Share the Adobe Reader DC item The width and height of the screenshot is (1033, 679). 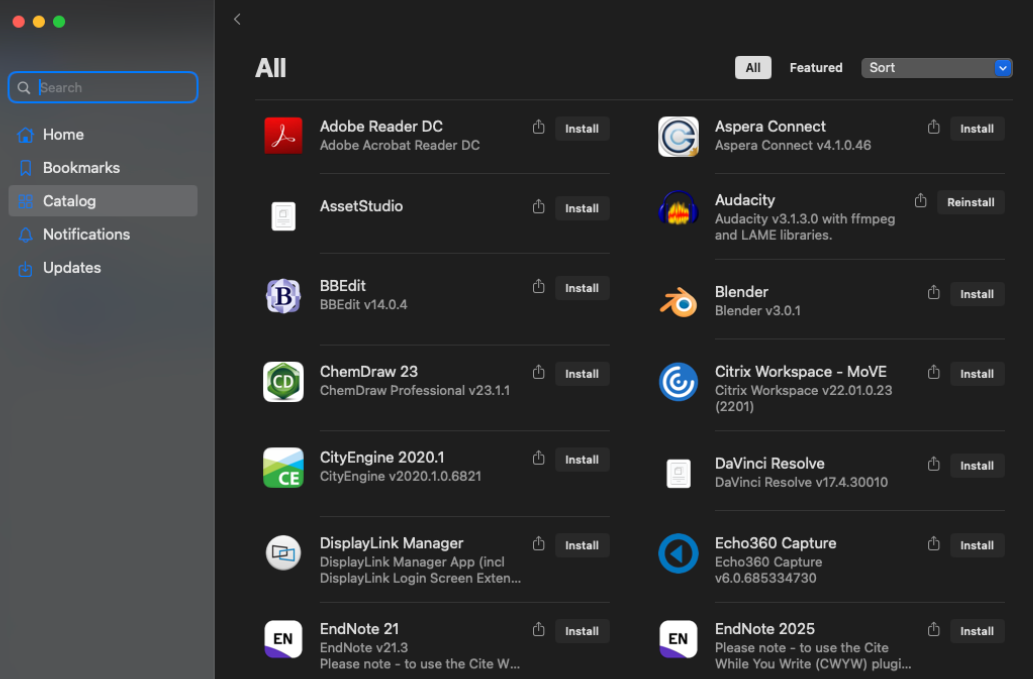[539, 127]
